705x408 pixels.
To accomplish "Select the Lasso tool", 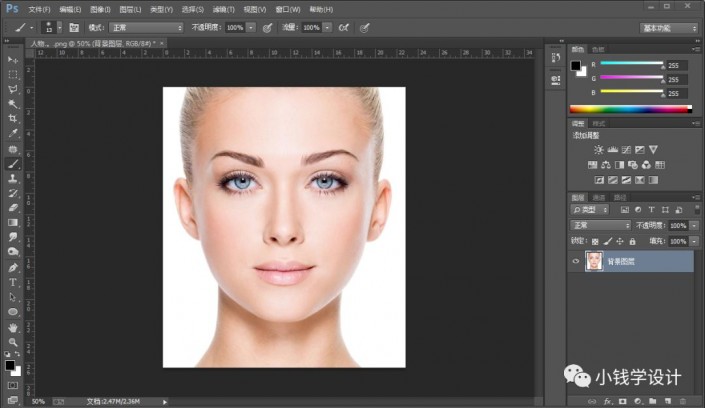I will point(13,89).
